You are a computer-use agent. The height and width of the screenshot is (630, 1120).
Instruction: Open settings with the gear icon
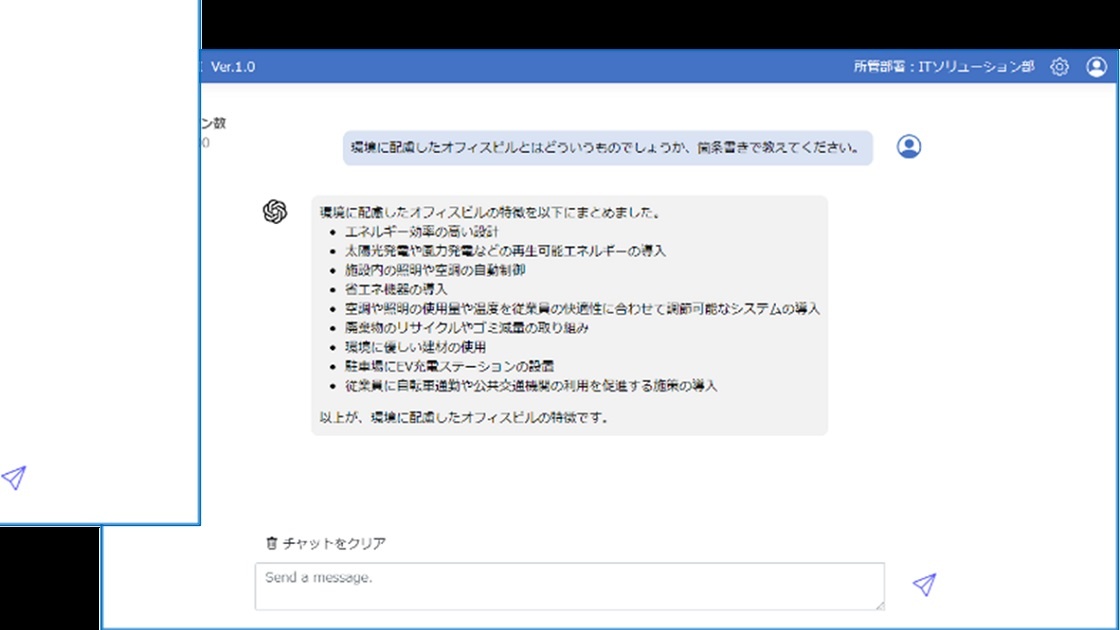click(x=1059, y=67)
